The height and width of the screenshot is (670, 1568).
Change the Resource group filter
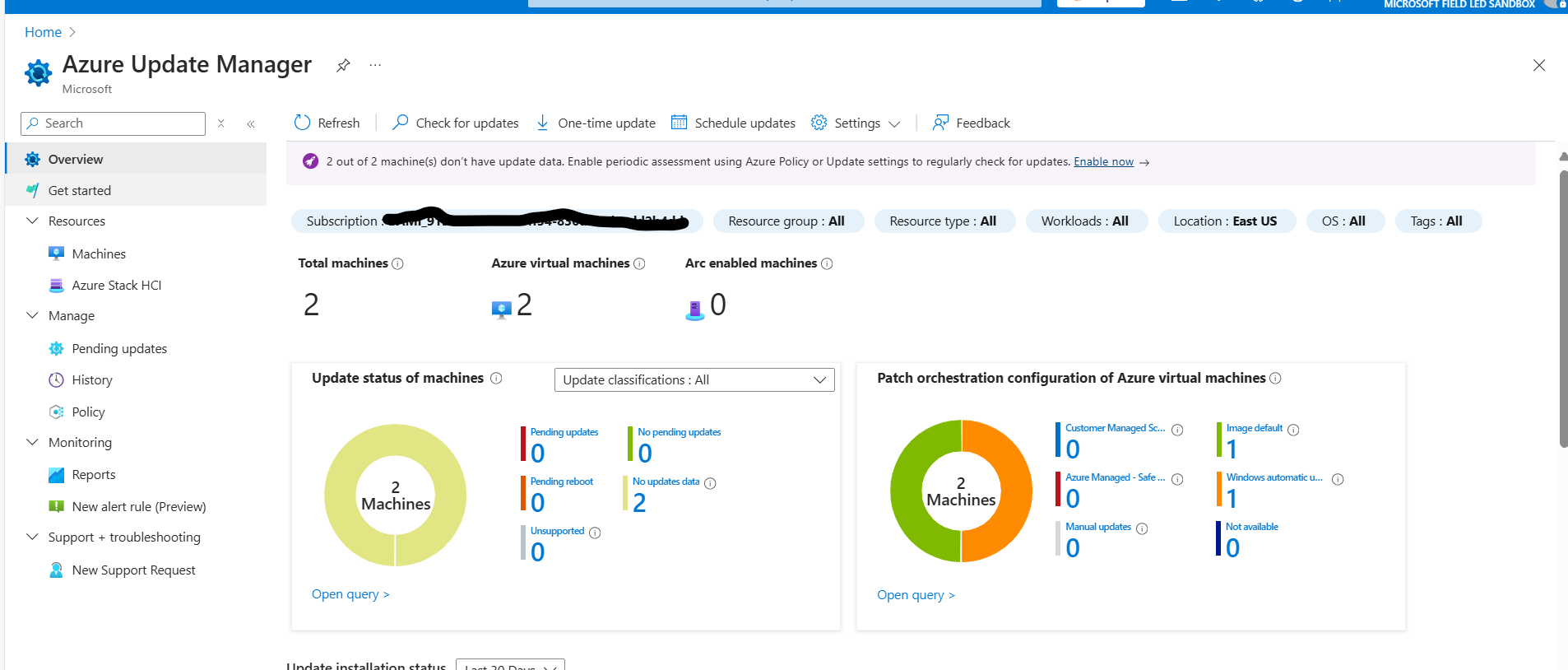pos(788,221)
